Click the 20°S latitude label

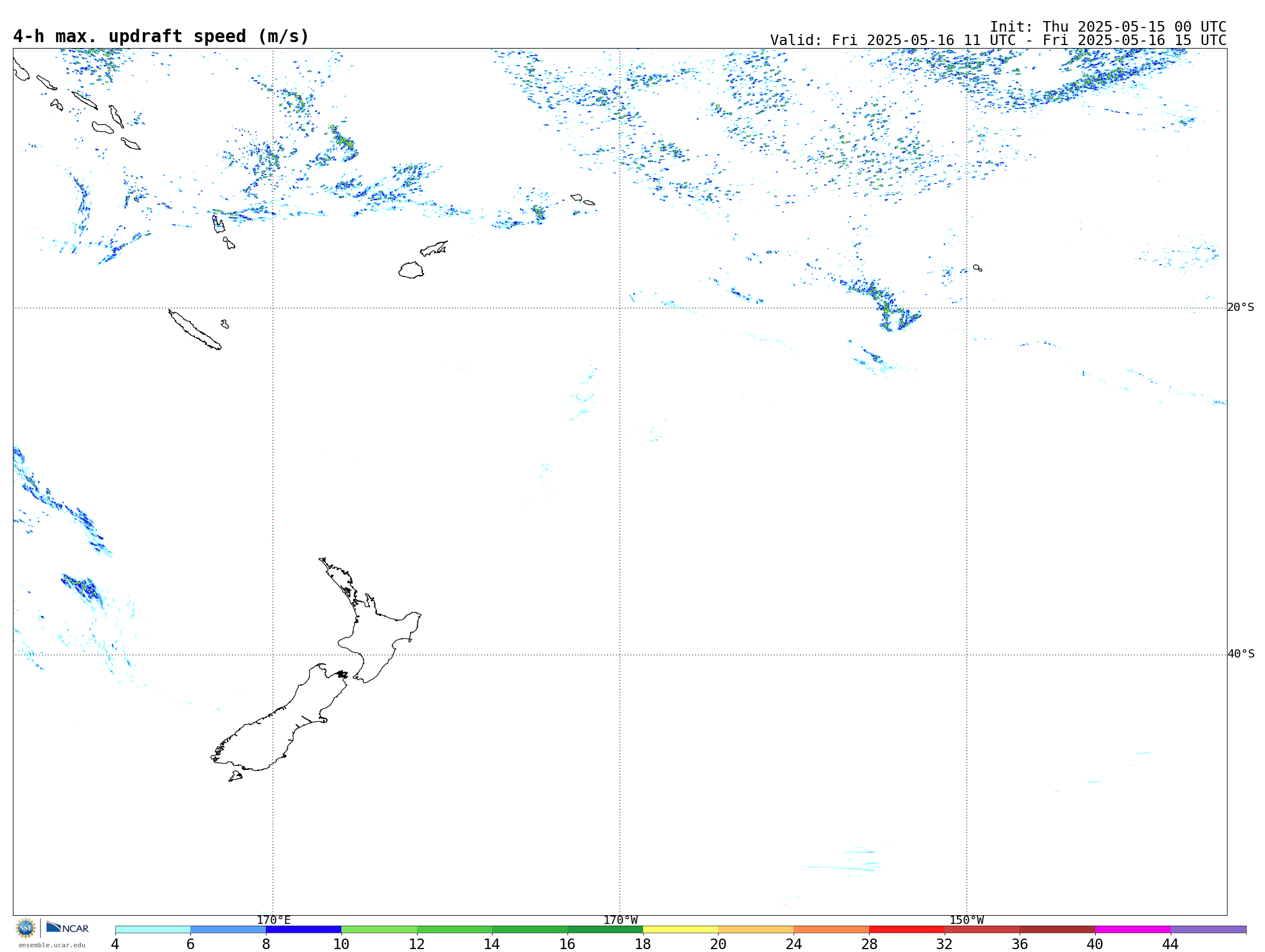(1240, 307)
